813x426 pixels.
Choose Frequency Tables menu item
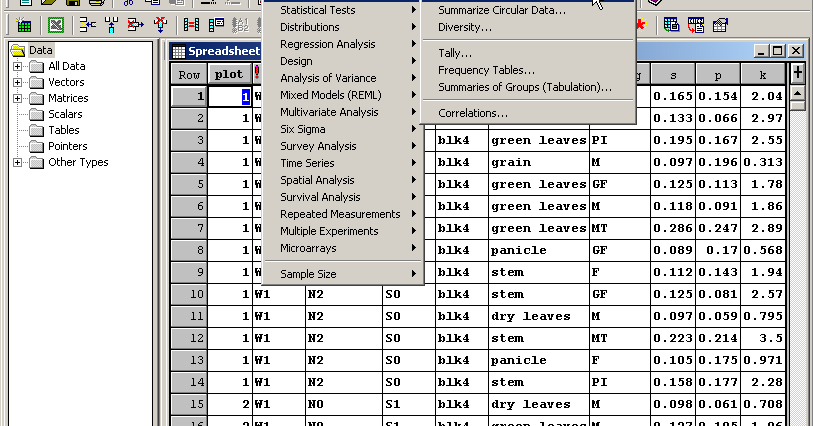[528, 70]
